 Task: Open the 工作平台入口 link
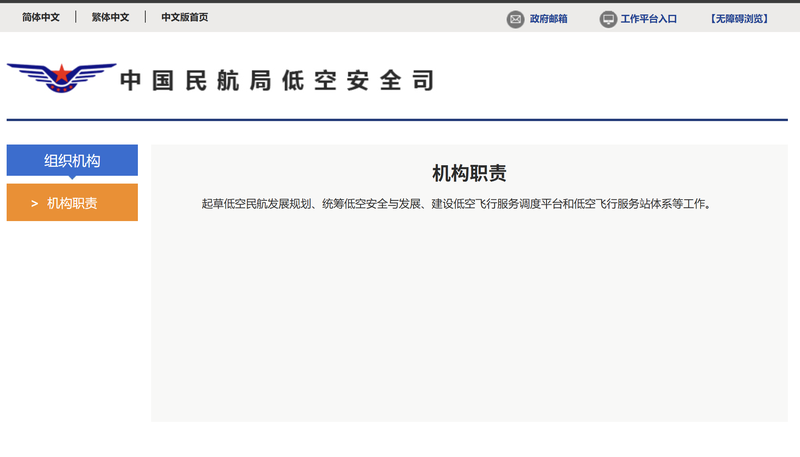(648, 19)
